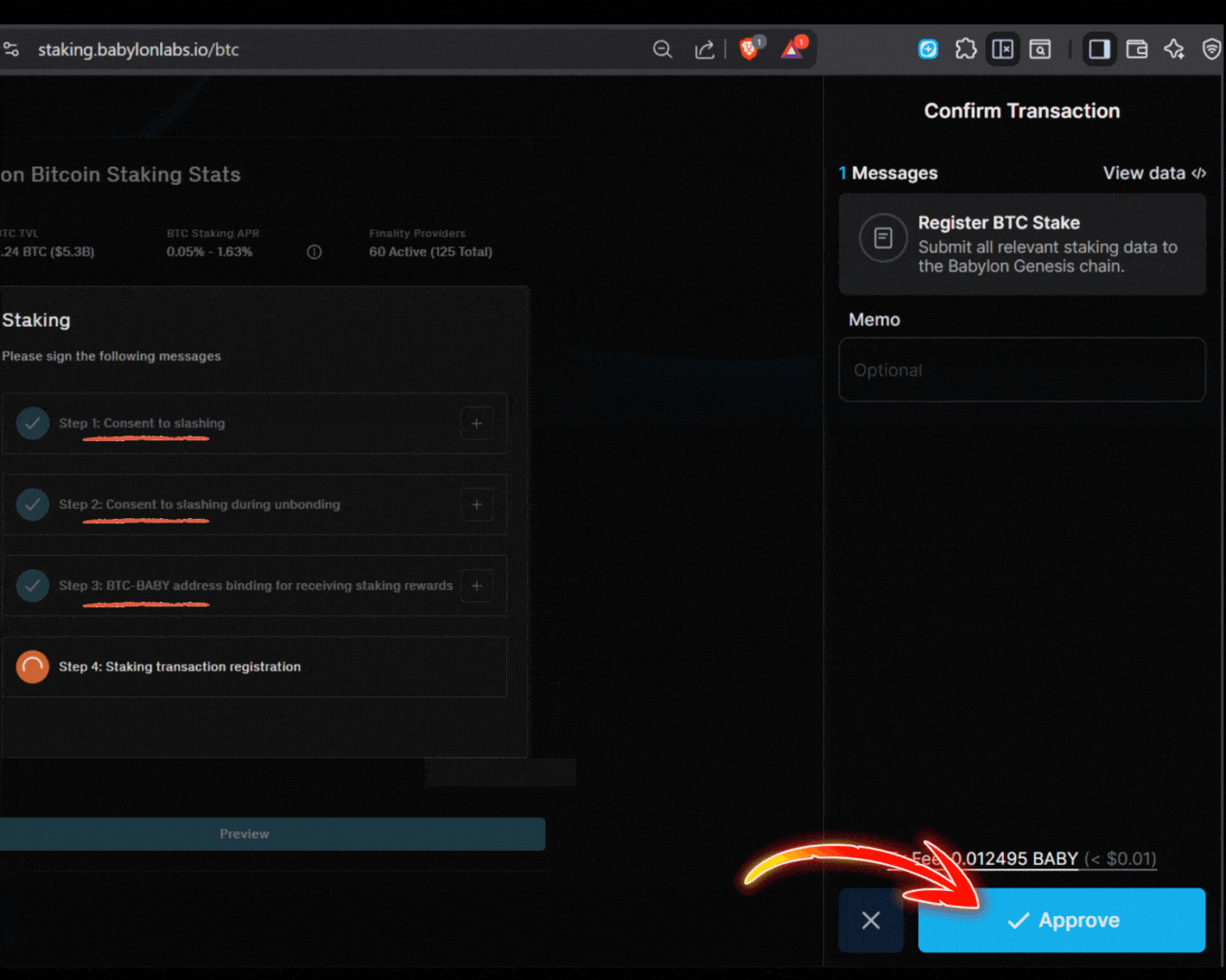1226x980 pixels.
Task: Expand Step 1 Consent to slashing
Action: click(x=477, y=424)
